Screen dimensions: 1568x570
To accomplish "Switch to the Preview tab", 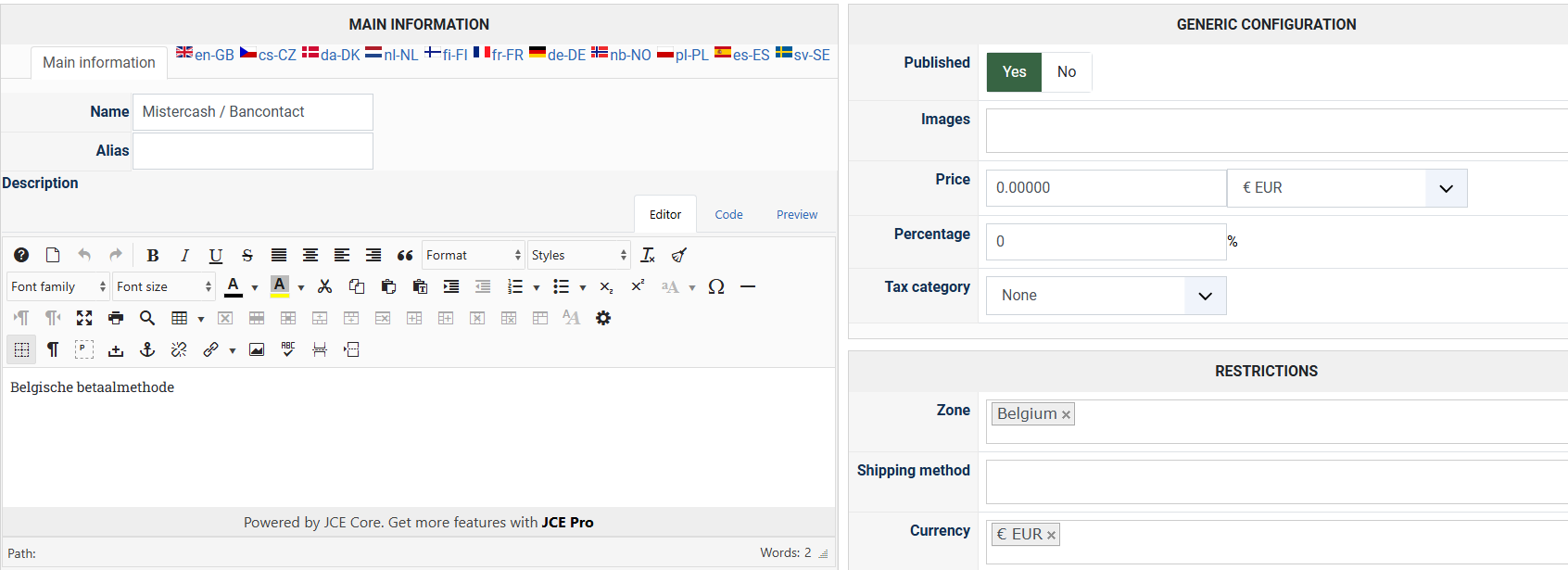I will tap(797, 214).
